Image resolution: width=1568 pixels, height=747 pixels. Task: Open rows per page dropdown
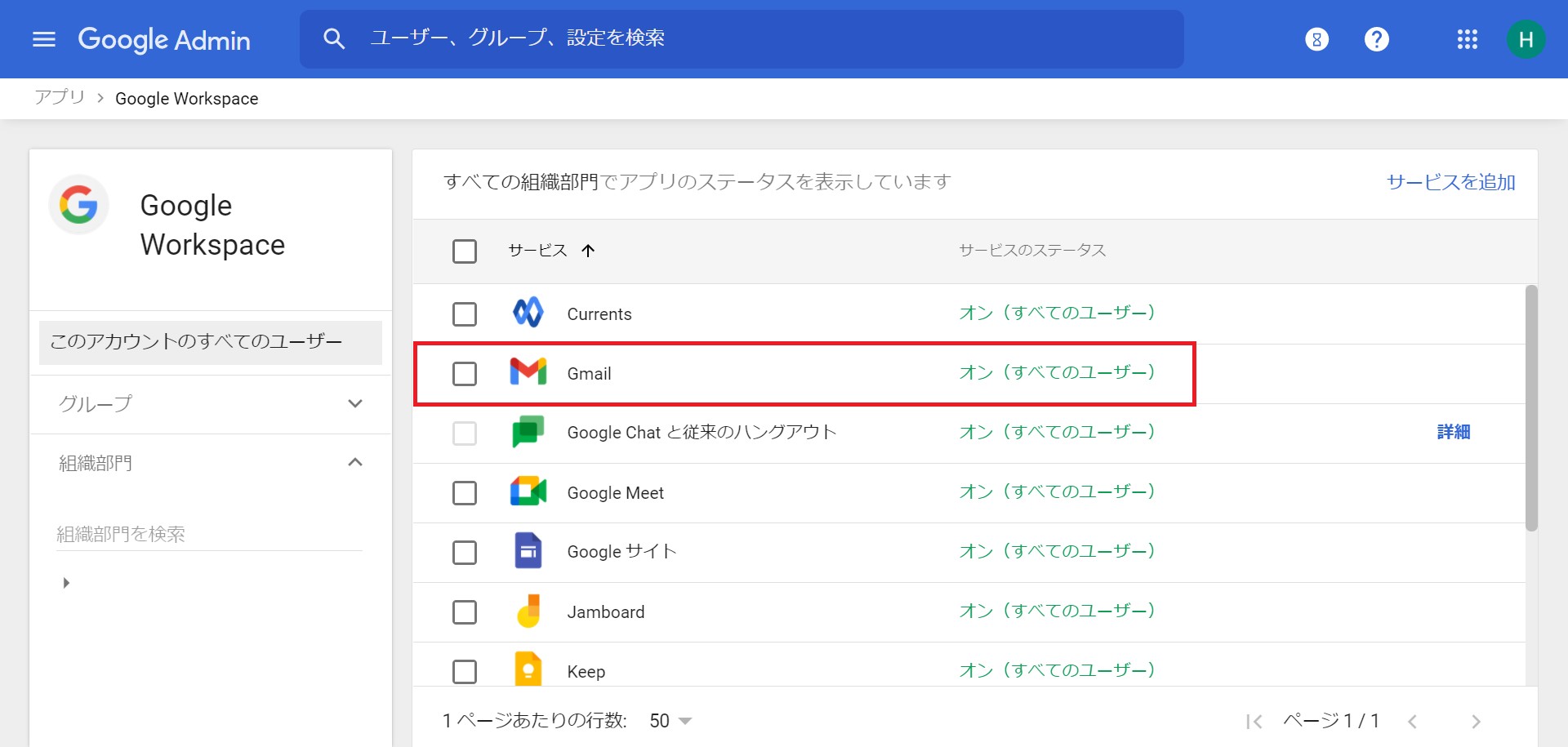(671, 721)
